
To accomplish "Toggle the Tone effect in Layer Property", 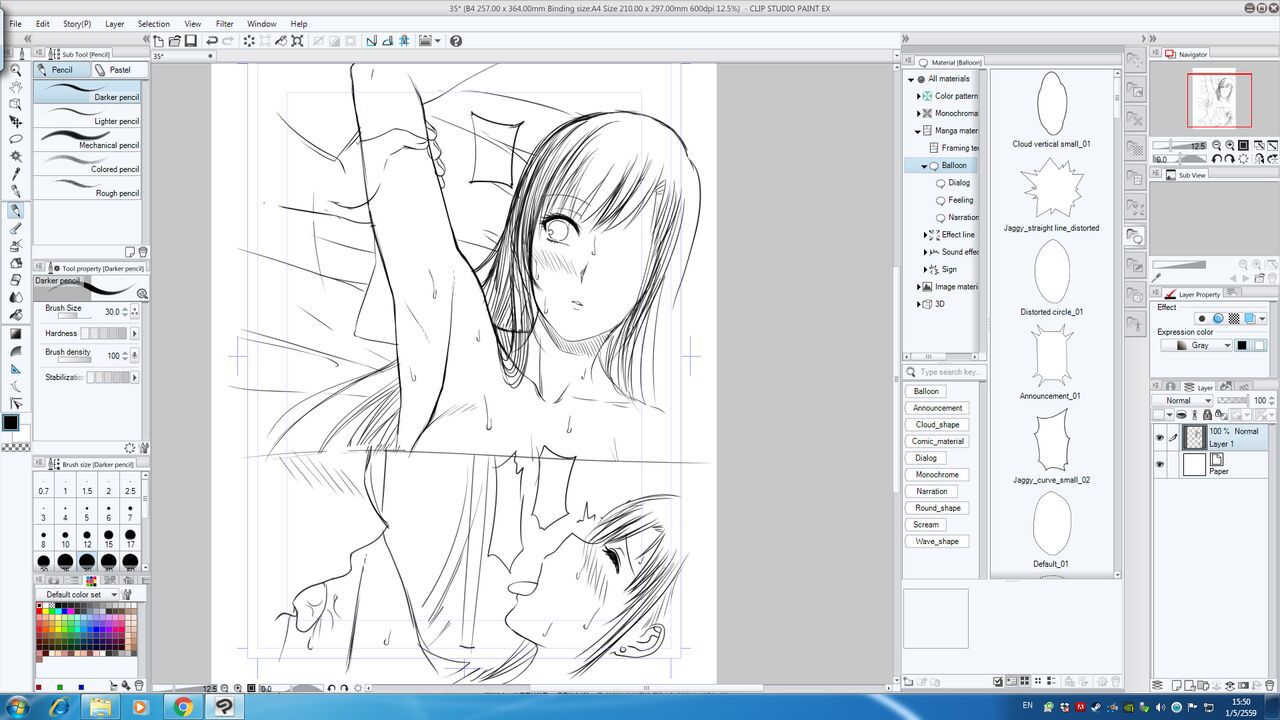I will point(1234,319).
